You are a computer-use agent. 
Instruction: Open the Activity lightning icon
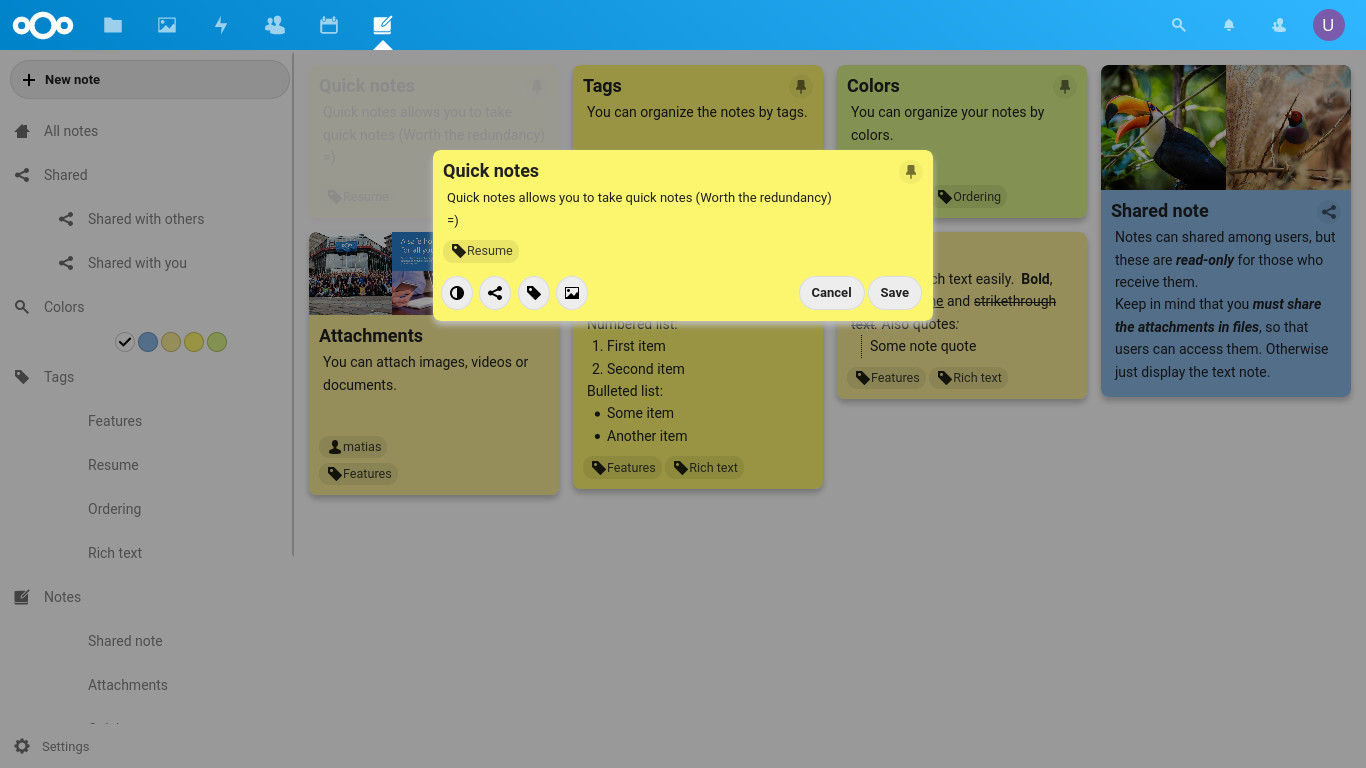[221, 25]
